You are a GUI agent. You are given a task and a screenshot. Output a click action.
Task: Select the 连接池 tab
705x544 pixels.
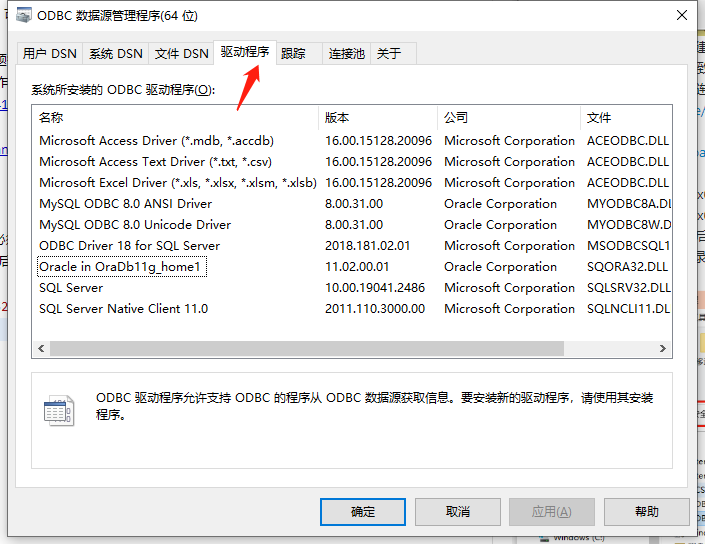(347, 54)
